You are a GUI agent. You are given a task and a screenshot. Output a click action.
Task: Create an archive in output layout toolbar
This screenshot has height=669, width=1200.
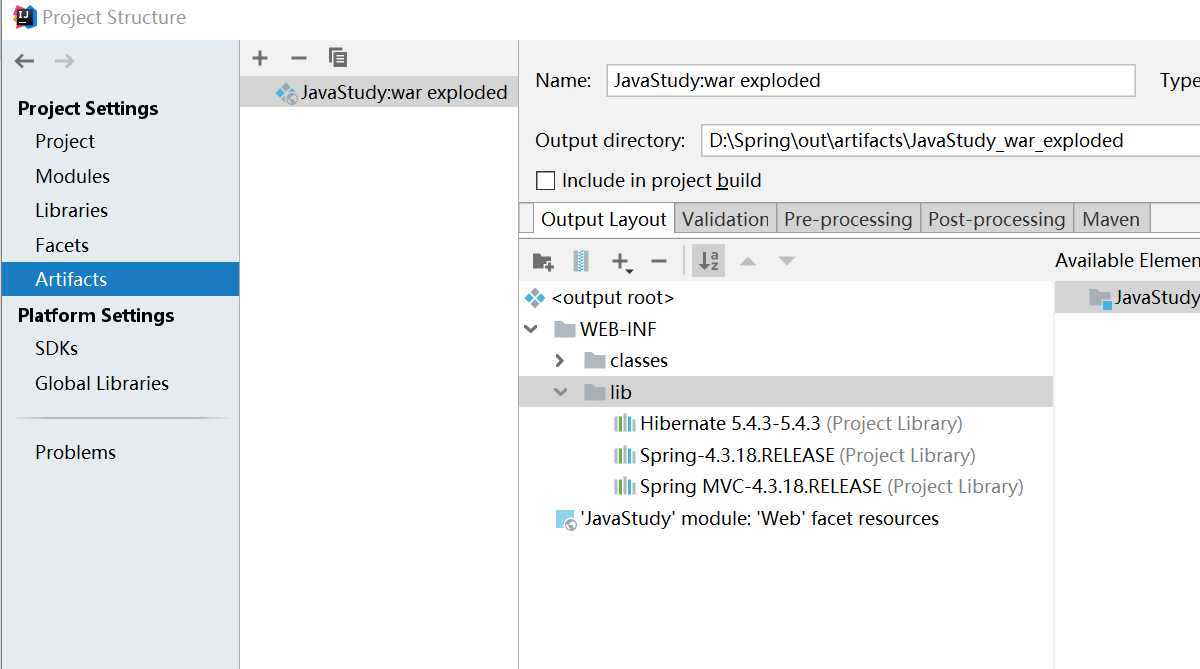click(581, 261)
